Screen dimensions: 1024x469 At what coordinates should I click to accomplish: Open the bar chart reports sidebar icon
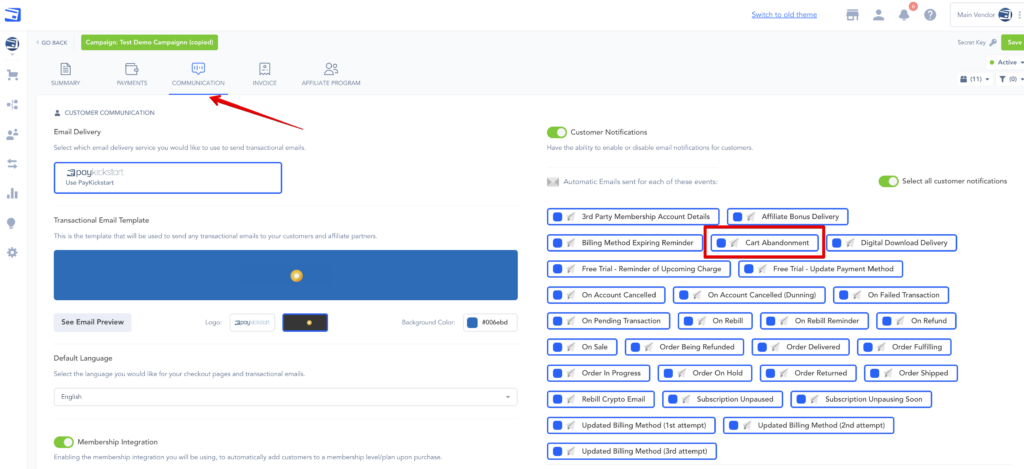point(12,193)
